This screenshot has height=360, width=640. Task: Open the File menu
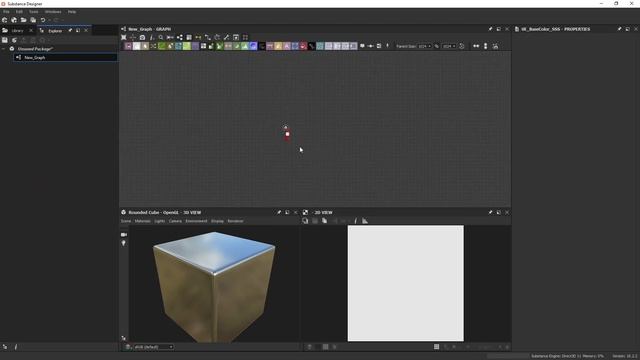tap(6, 12)
